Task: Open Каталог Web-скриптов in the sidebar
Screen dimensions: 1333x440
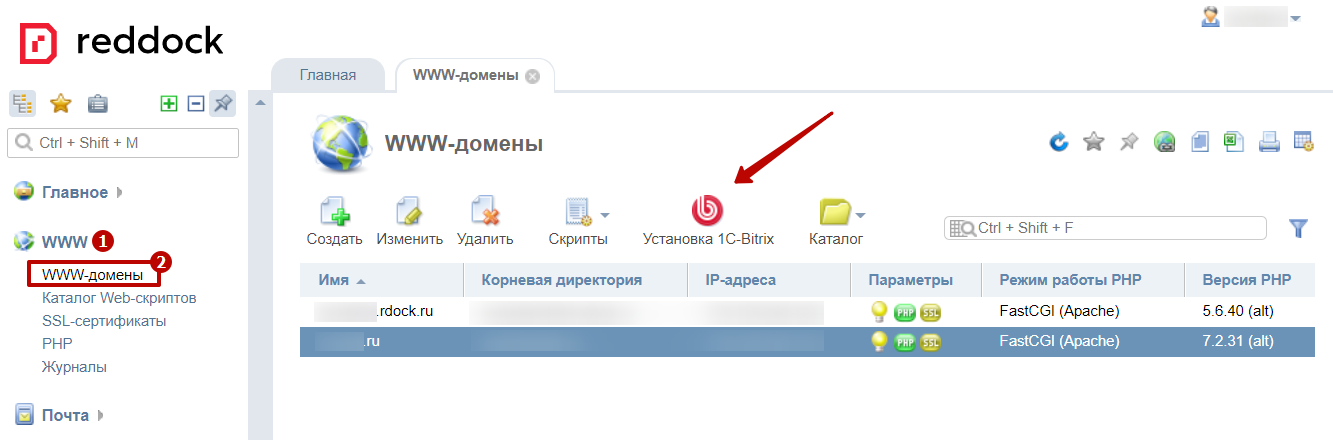Action: tap(118, 298)
